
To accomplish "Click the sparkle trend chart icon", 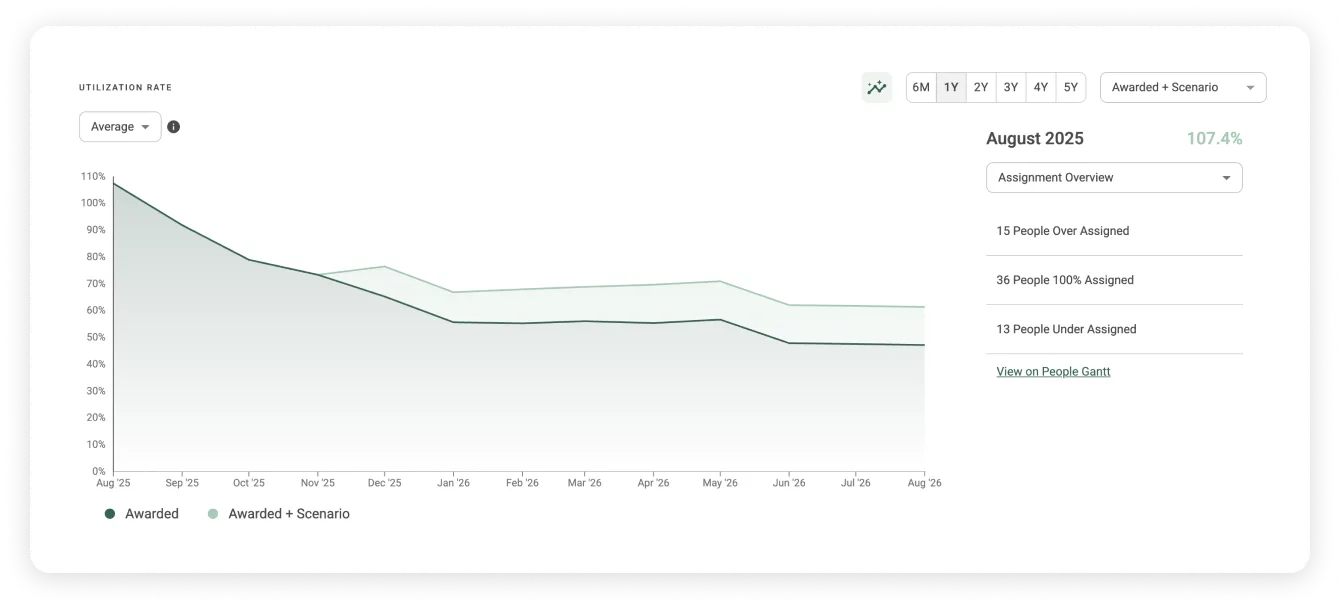I will (877, 87).
